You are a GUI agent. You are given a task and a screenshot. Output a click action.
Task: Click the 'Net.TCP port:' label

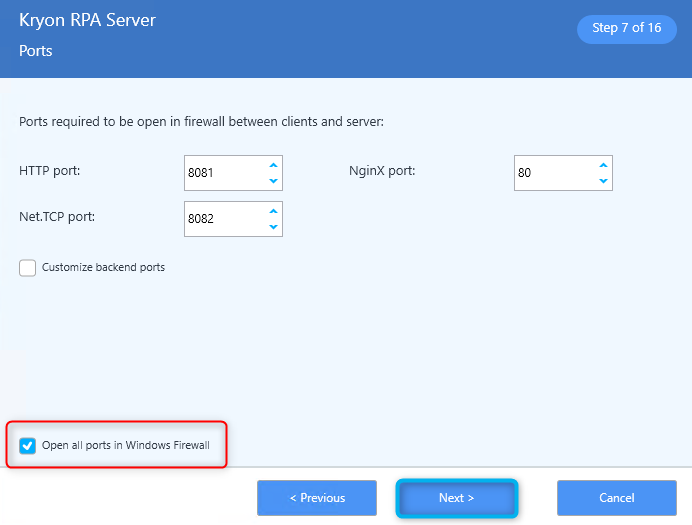(59, 217)
